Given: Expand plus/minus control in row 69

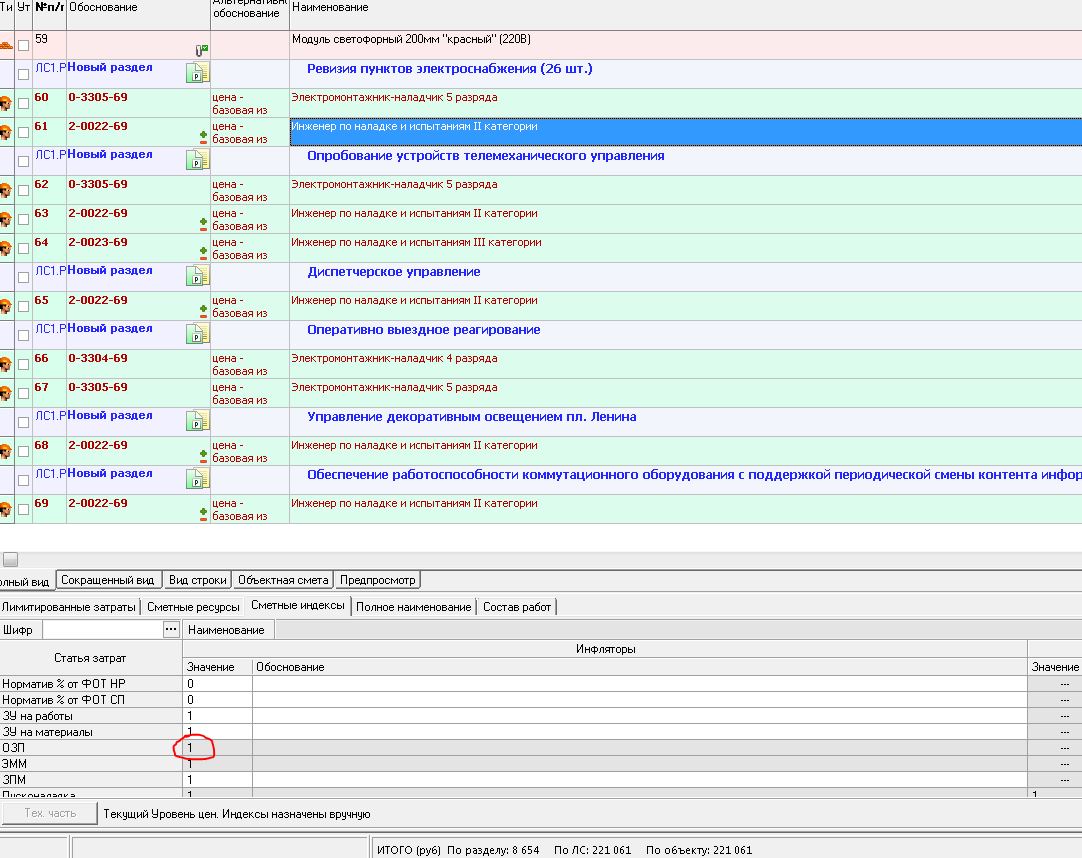Looking at the screenshot, I should (x=203, y=514).
